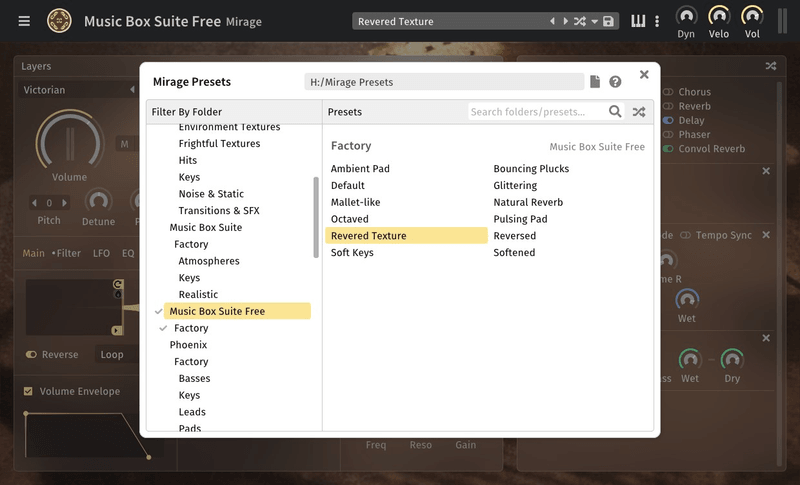This screenshot has width=800, height=485.
Task: Increase Pitch with right arrow
Action: pyautogui.click(x=64, y=203)
